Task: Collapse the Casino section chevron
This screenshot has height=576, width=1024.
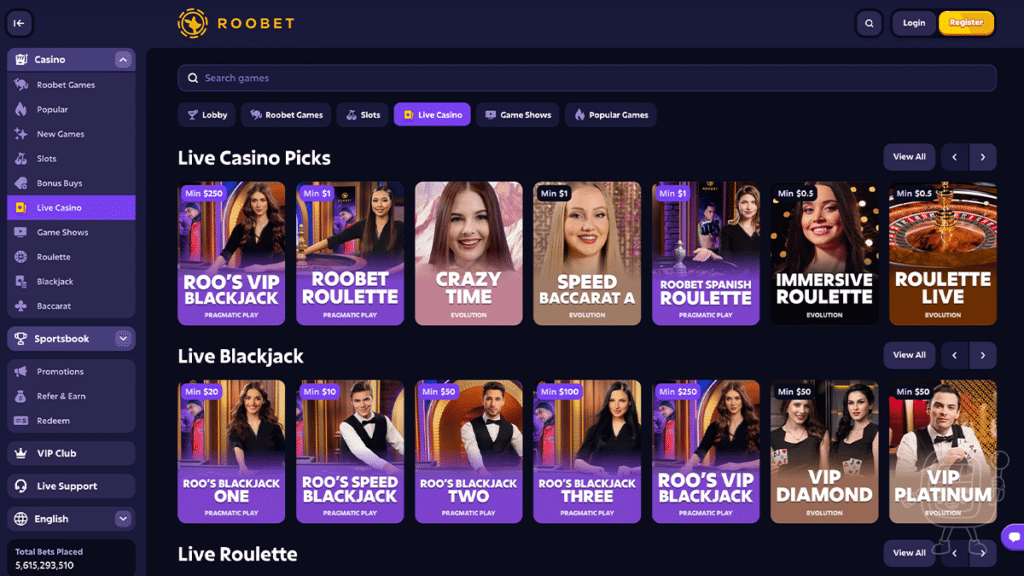Action: (123, 59)
